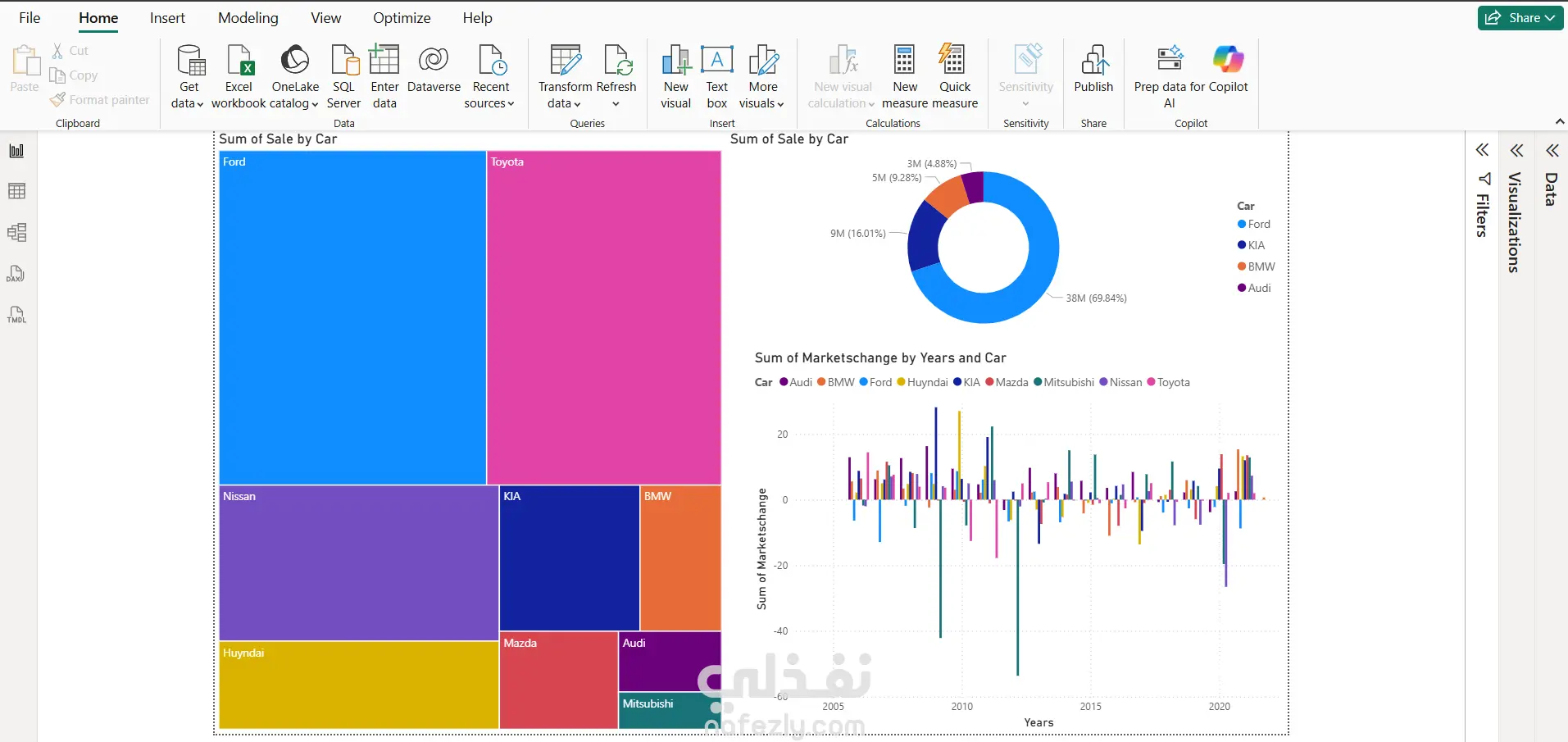Switch to Report view in left sidebar
This screenshot has height=742, width=1568.
(x=16, y=151)
